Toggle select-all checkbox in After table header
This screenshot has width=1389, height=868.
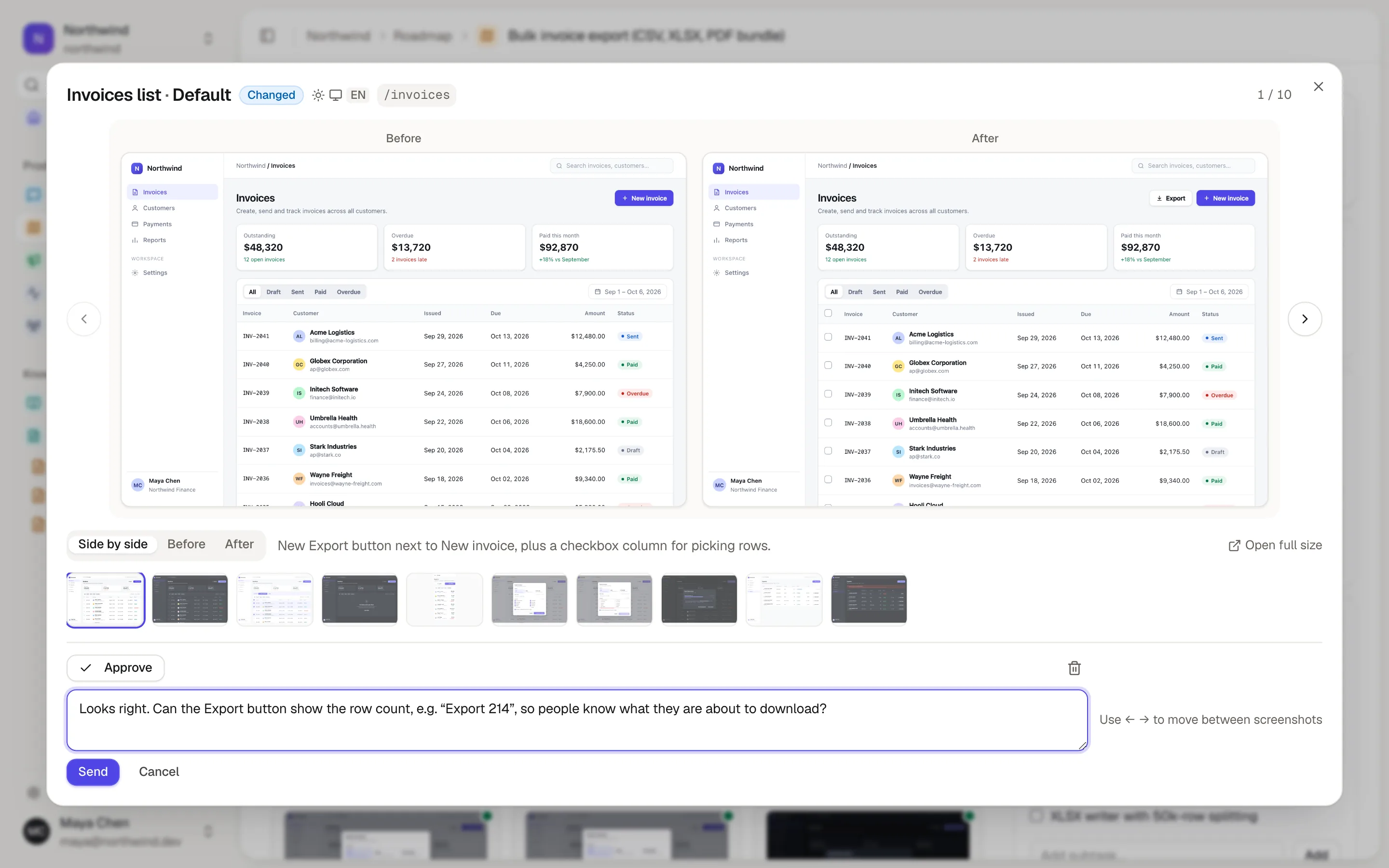click(x=828, y=313)
